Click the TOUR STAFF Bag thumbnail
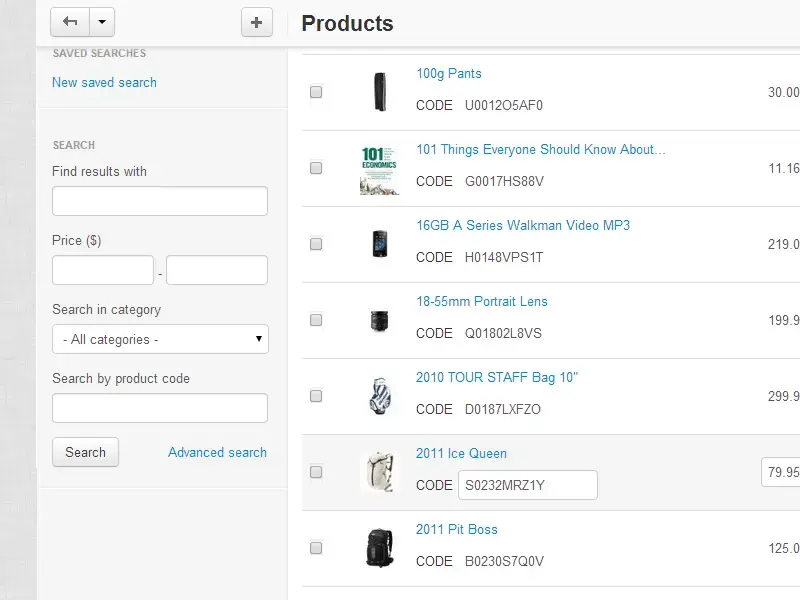Image resolution: width=800 pixels, height=600 pixels. (x=380, y=396)
